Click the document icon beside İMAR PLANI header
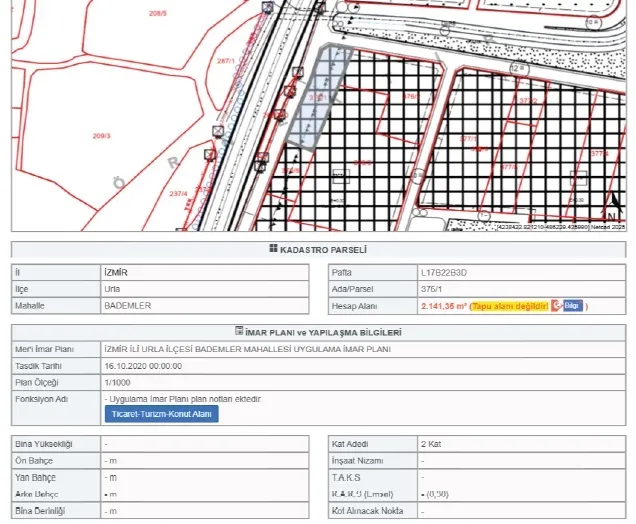 point(239,331)
